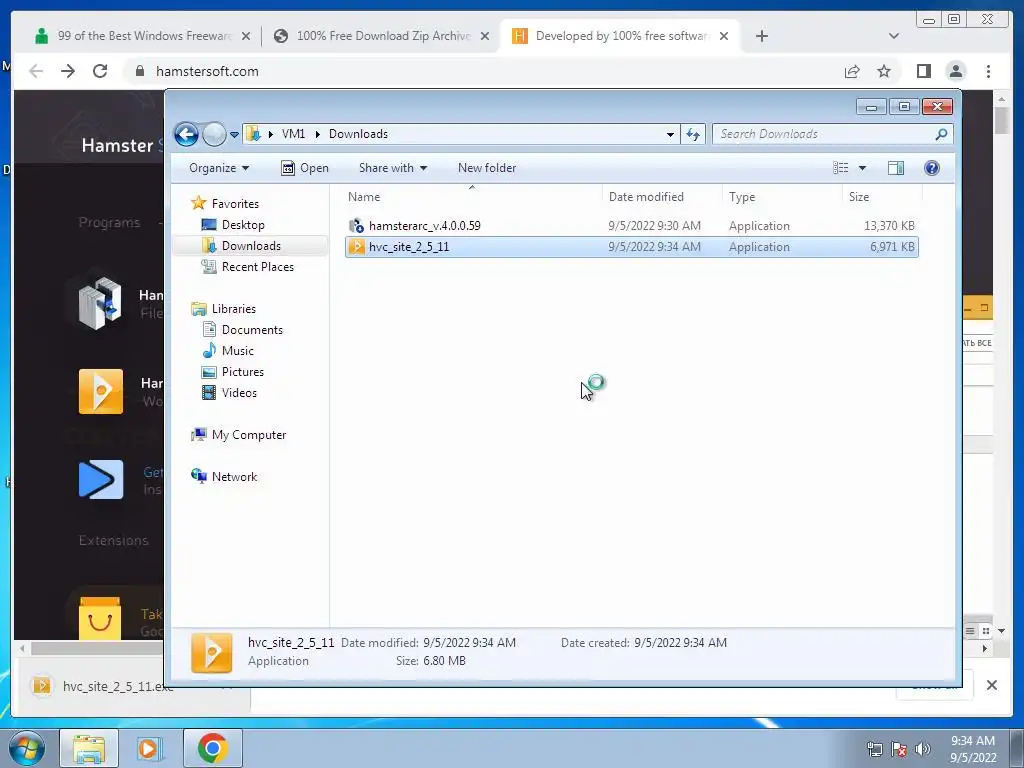1024x768 pixels.
Task: Click the hamsterarc installer file icon
Action: [x=356, y=226]
